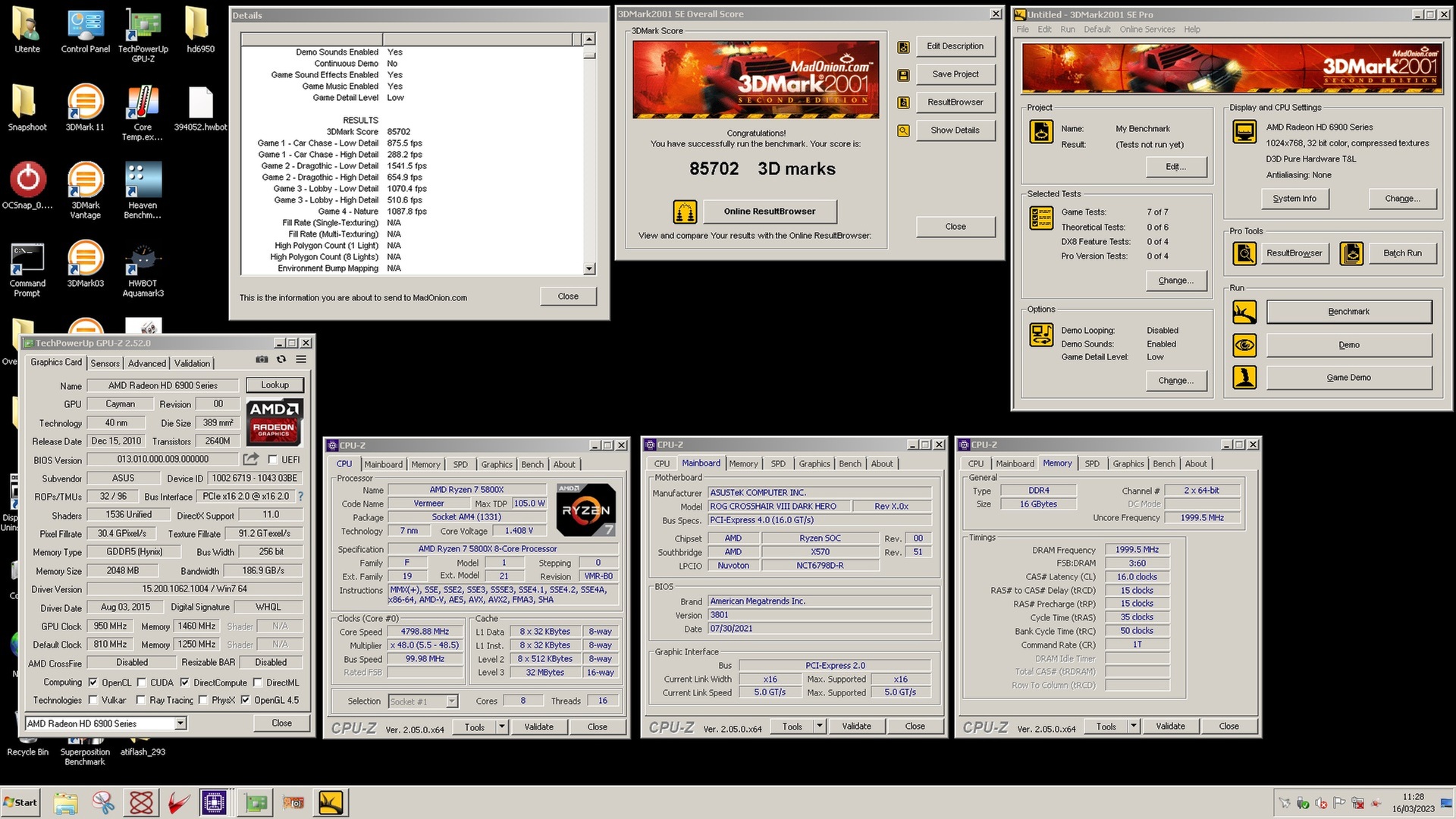1456x819 pixels.
Task: Click the share BIOS icon in GPU-Z
Action: (x=250, y=459)
